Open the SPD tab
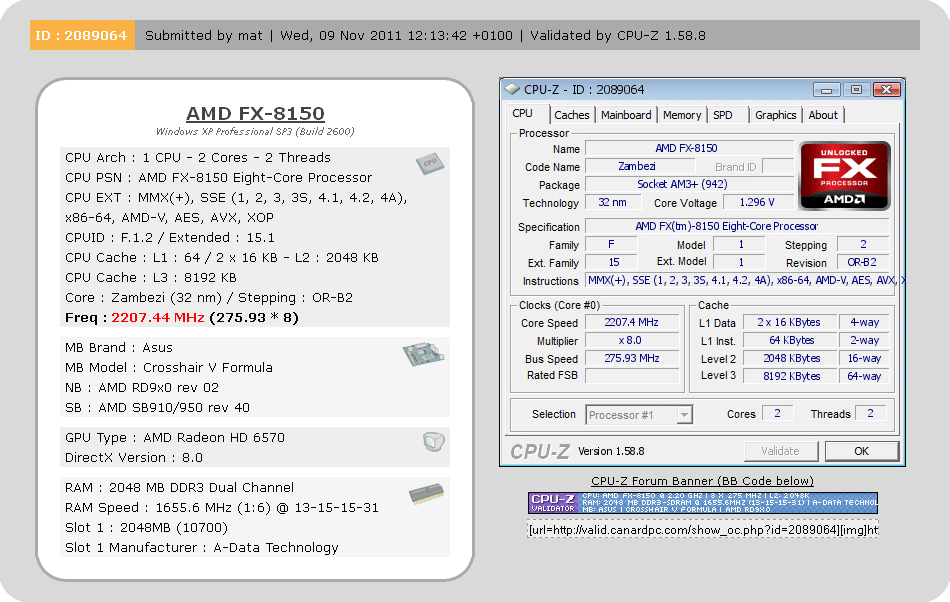Screen dimensions: 950x602 [x=723, y=115]
